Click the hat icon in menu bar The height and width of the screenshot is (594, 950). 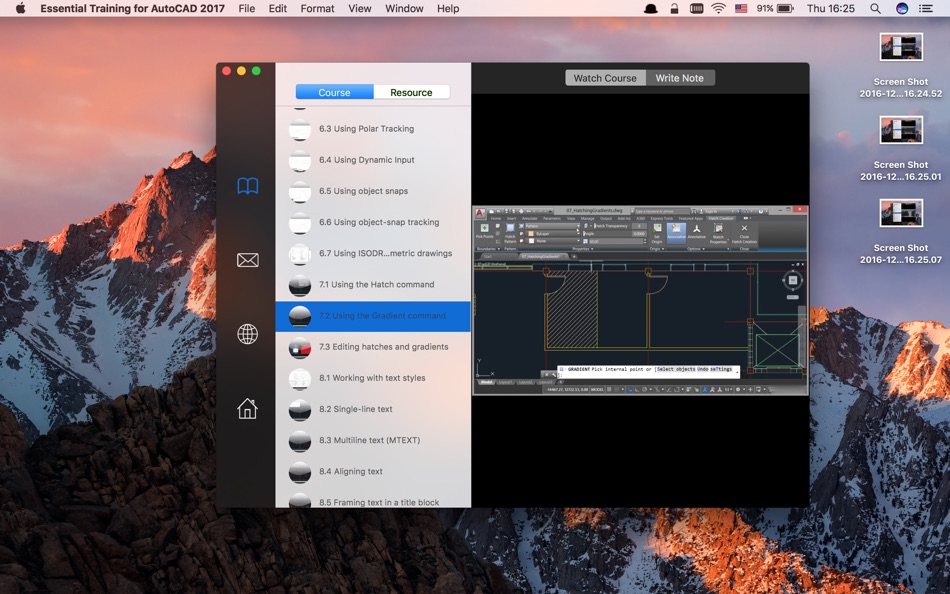click(x=651, y=8)
